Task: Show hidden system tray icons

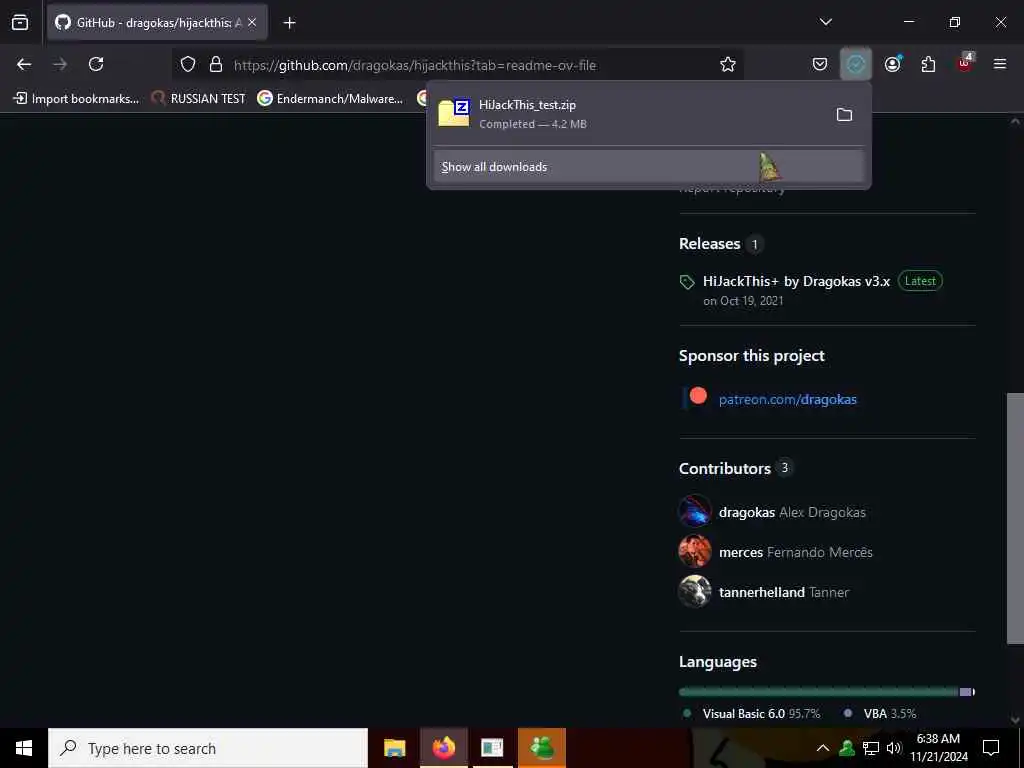Action: pos(823,748)
